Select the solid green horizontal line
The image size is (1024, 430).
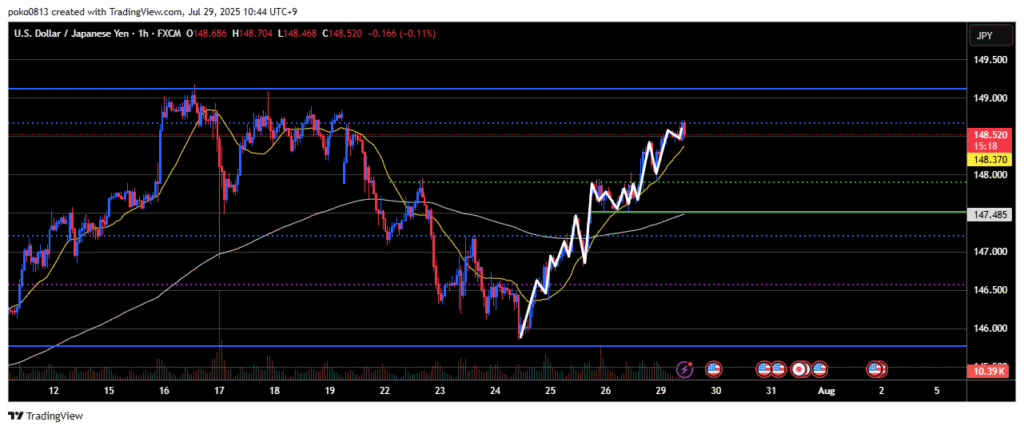pos(800,212)
